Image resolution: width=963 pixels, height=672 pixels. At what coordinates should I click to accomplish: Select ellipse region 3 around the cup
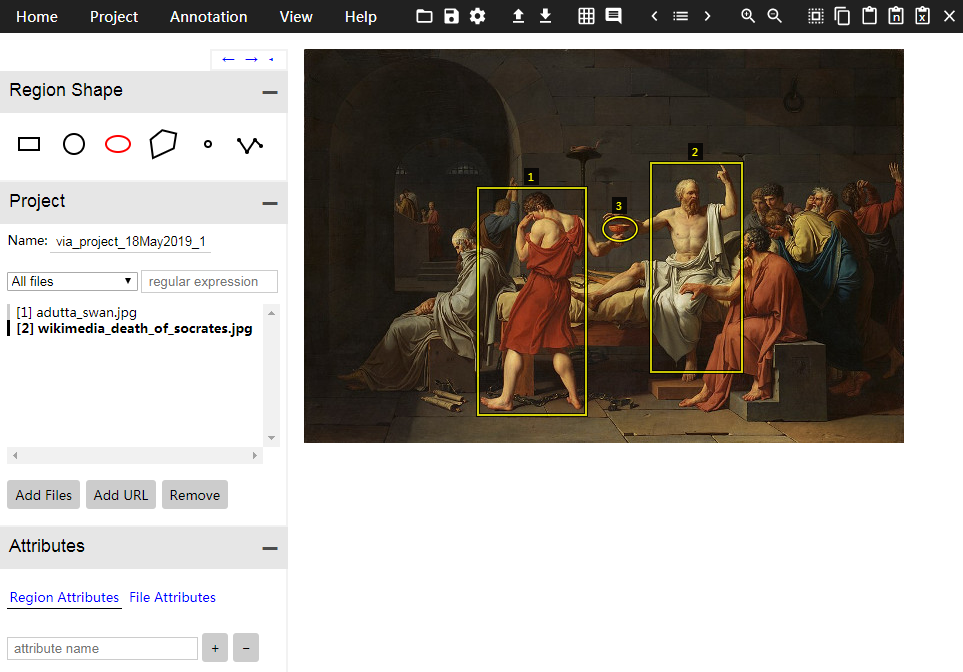pos(620,229)
